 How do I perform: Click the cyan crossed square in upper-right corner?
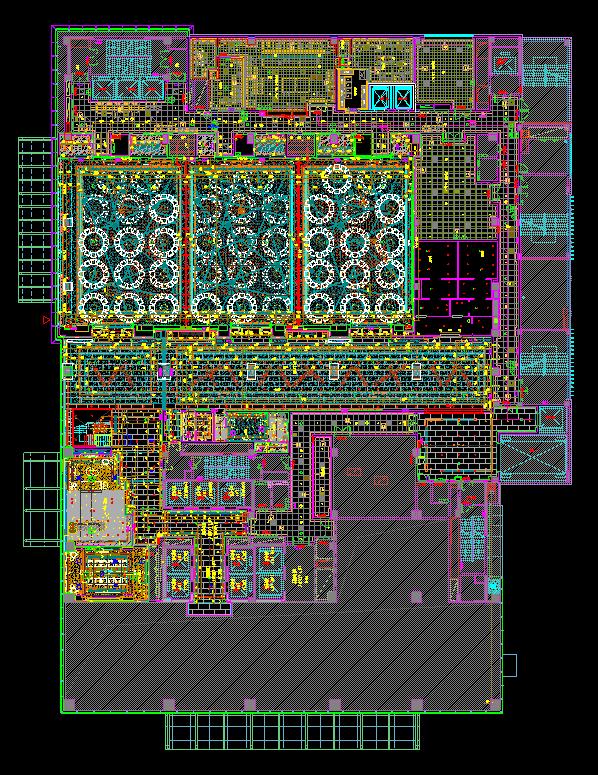click(505, 61)
